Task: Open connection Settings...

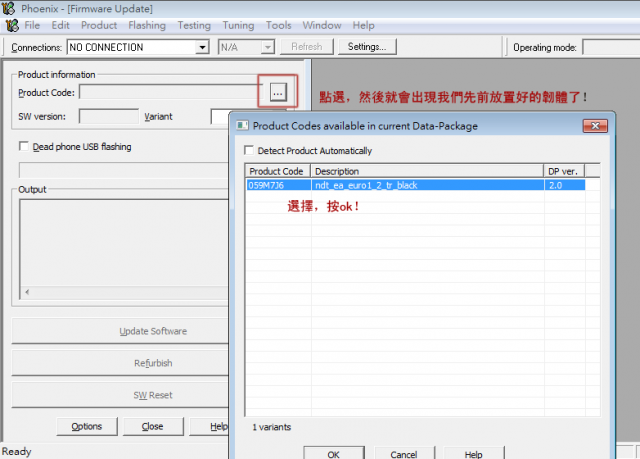Action: 367,47
